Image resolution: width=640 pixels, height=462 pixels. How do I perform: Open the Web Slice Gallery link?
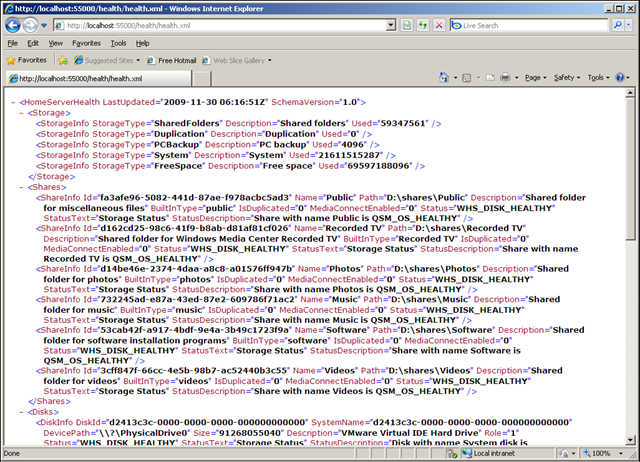point(239,60)
